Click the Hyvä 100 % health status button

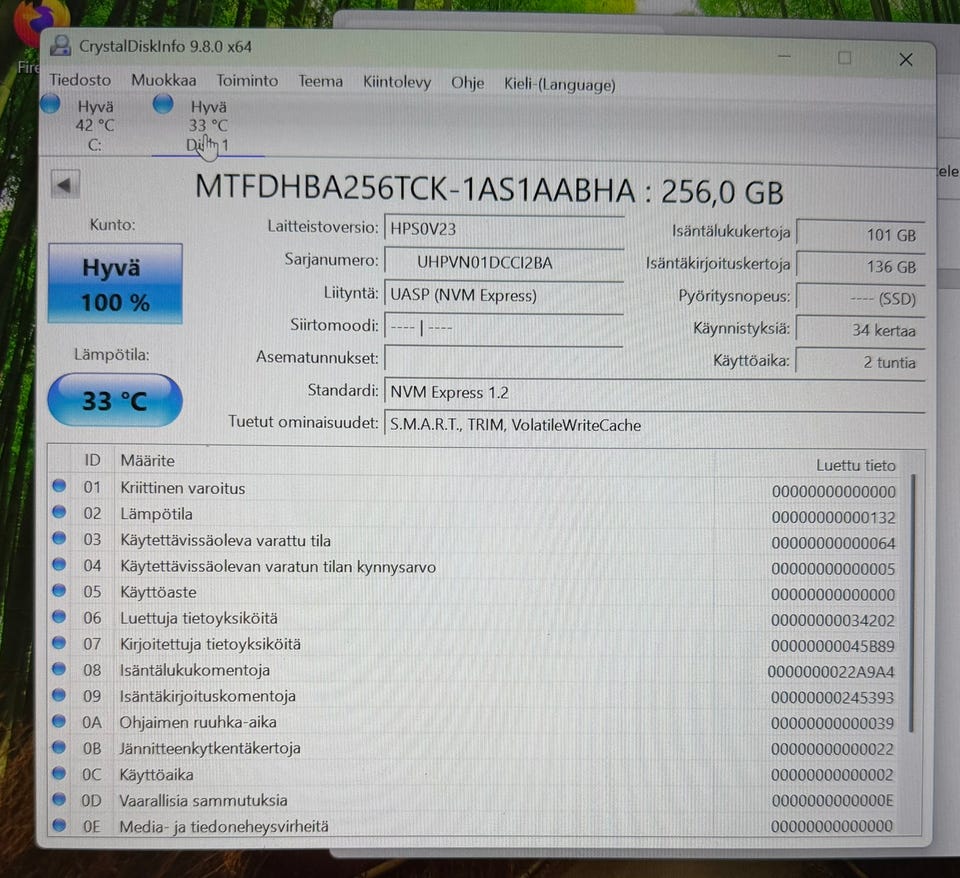tap(115, 283)
